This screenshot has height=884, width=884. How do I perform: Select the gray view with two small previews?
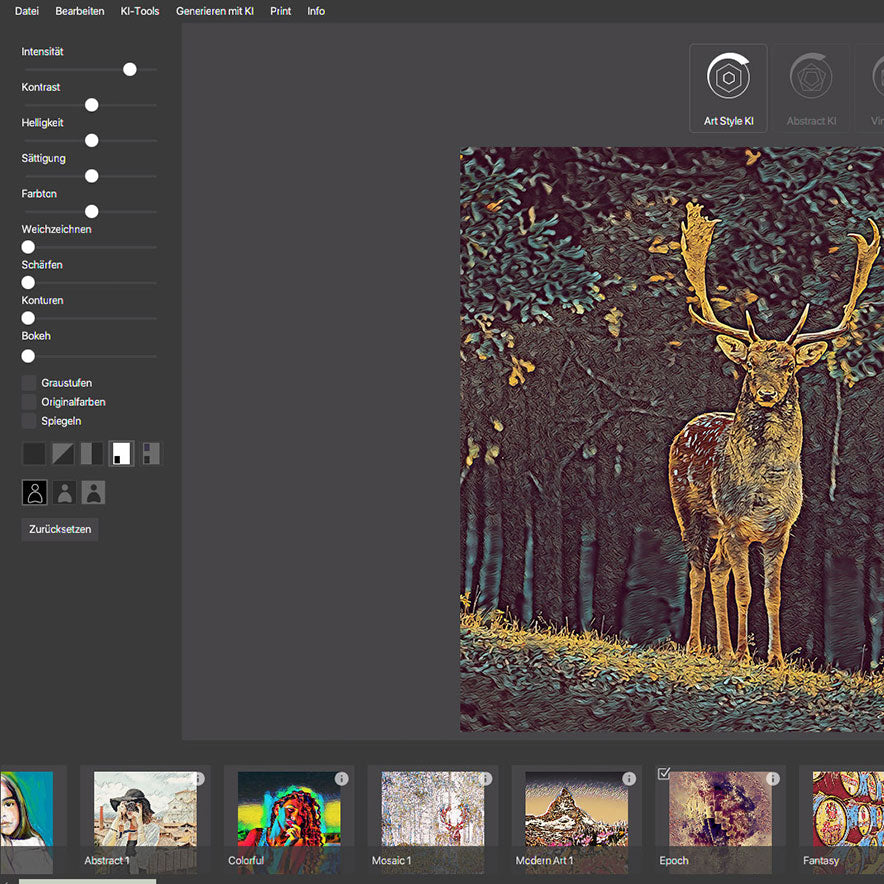point(151,453)
